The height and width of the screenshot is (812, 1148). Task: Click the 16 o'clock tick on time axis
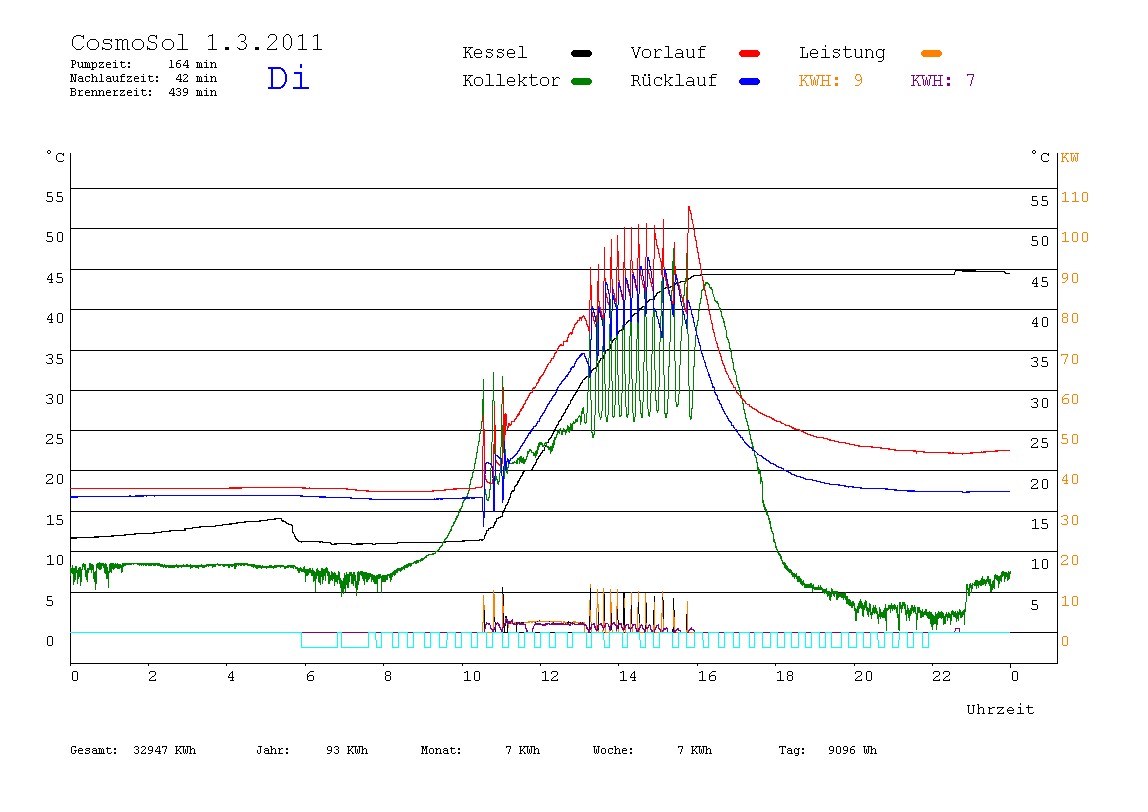pyautogui.click(x=707, y=677)
